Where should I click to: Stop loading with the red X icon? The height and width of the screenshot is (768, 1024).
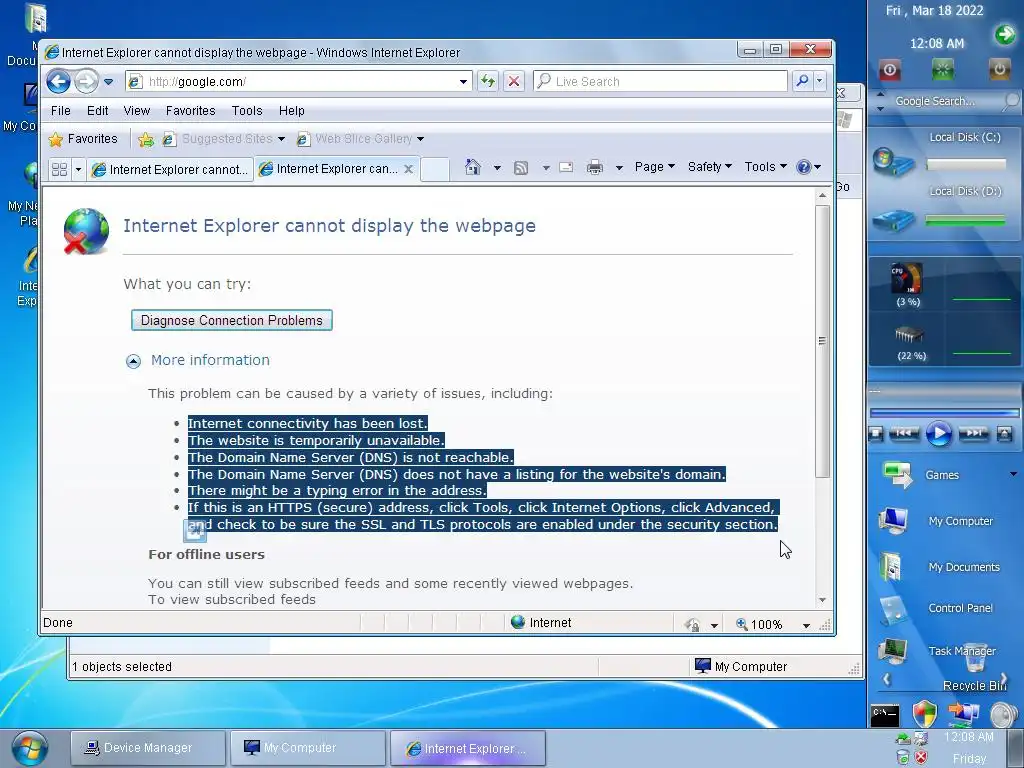[514, 81]
